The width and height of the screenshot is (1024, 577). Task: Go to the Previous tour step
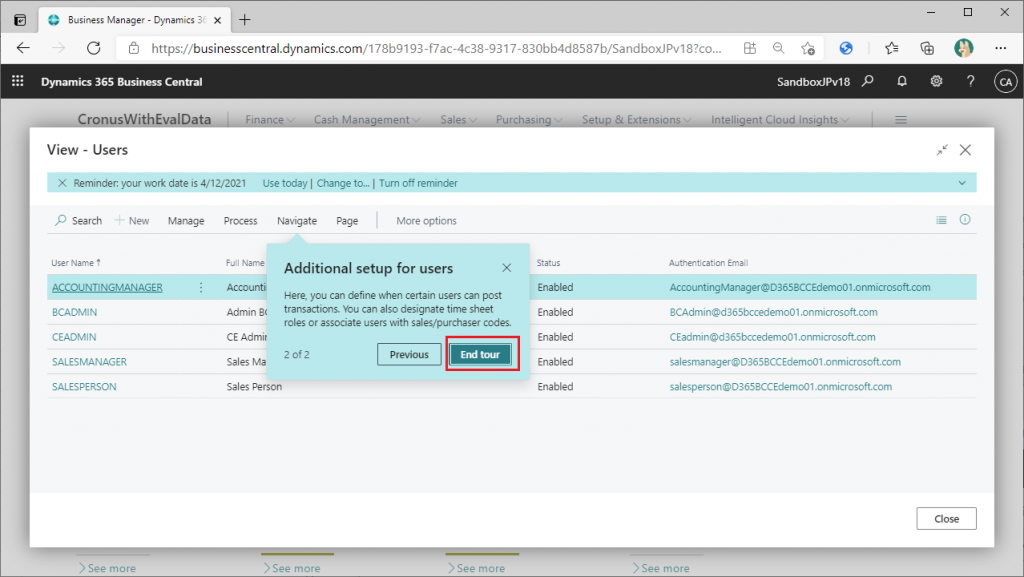coord(409,354)
